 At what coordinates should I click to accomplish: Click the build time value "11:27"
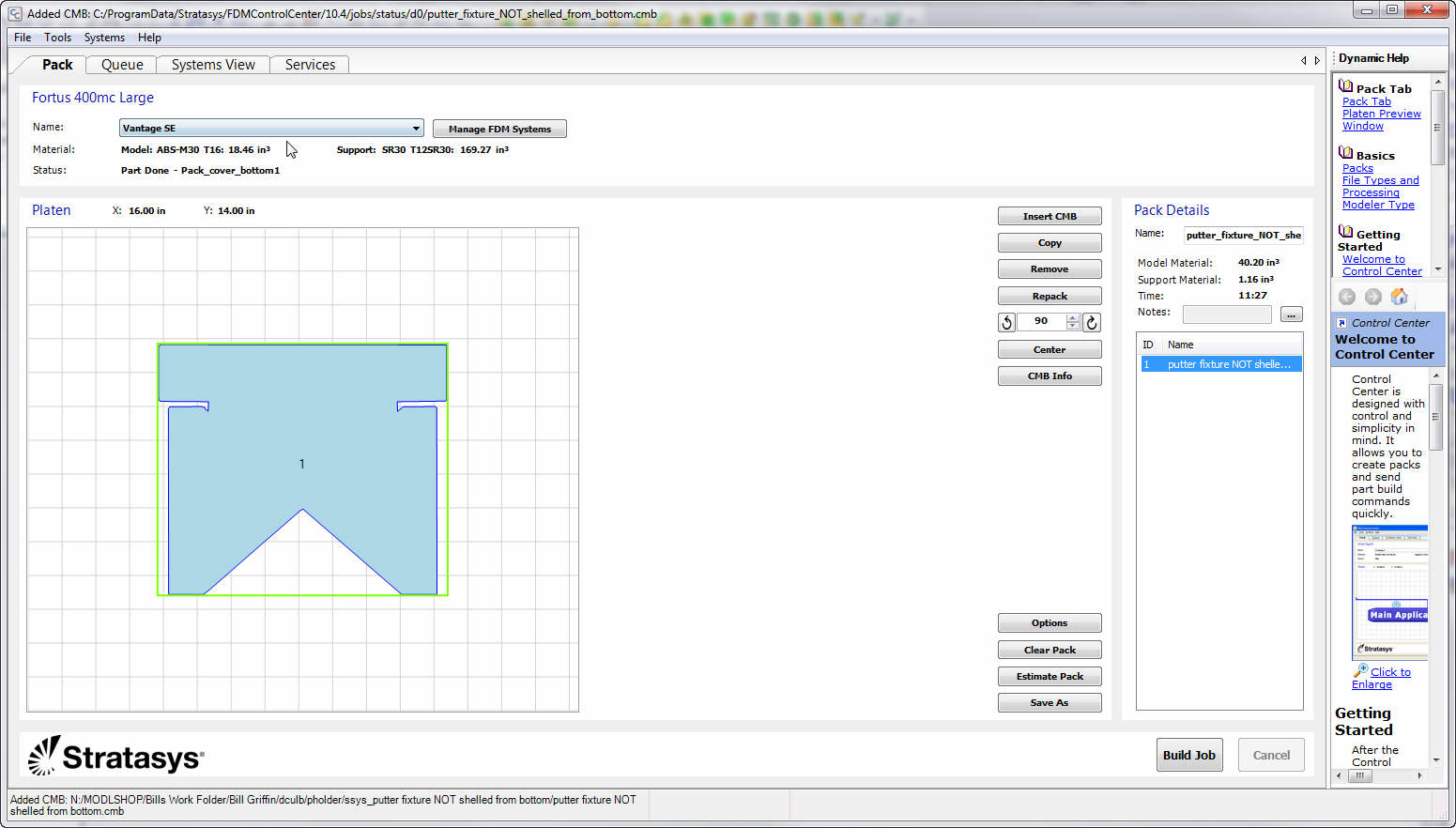click(1252, 296)
